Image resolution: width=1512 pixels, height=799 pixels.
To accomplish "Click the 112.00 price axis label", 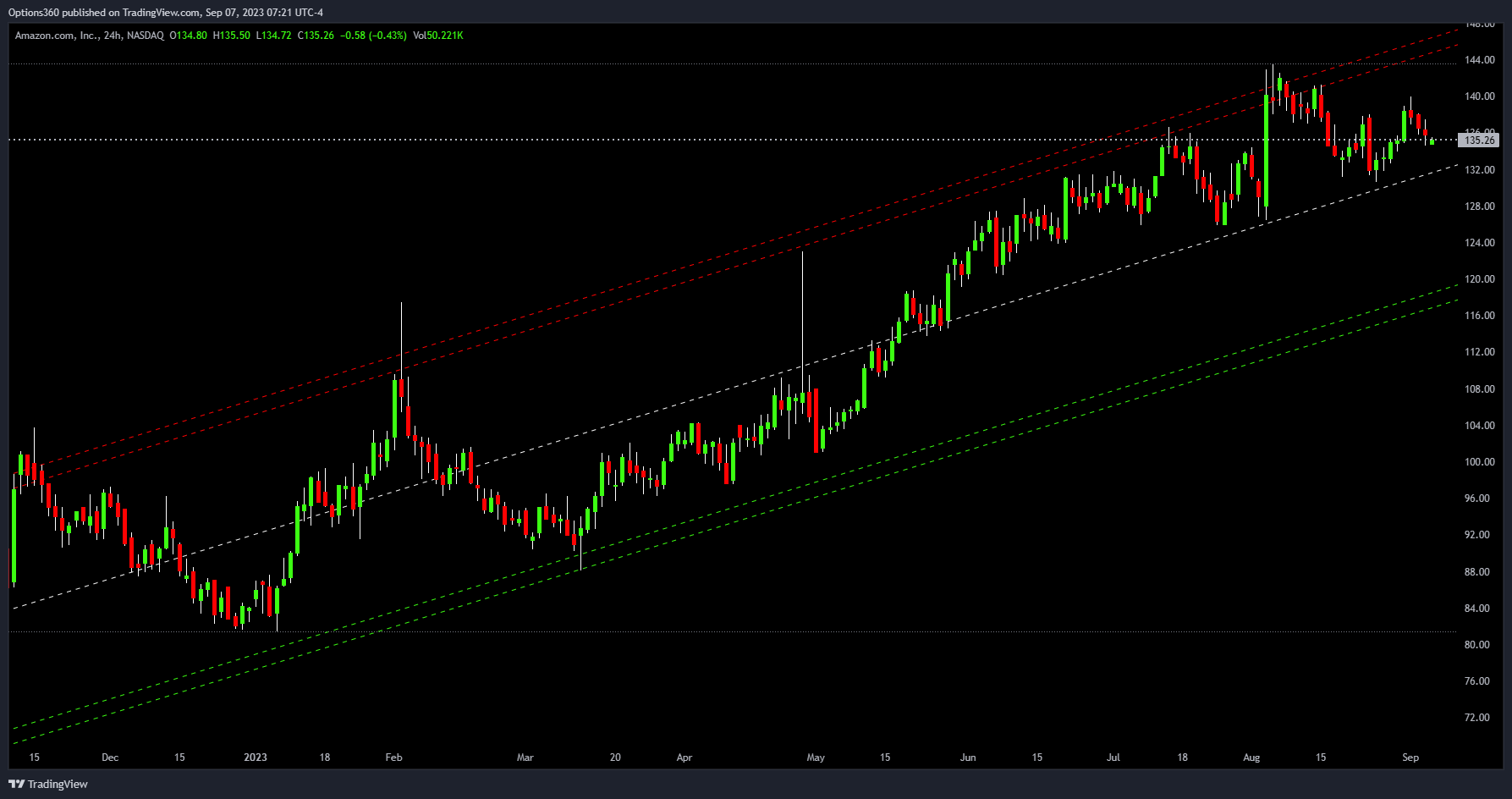I will pyautogui.click(x=1479, y=352).
